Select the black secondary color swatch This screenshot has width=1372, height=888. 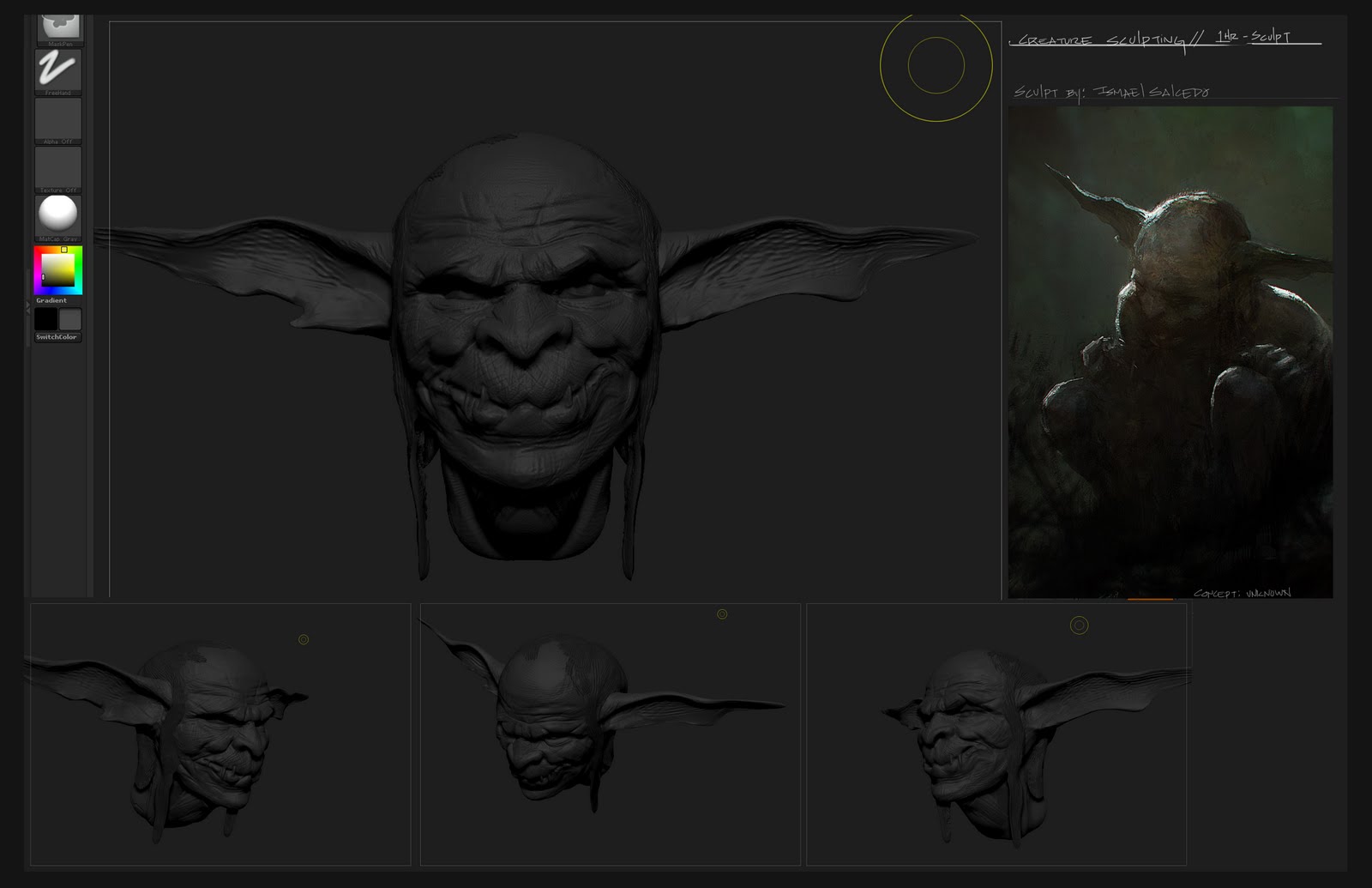[45, 319]
